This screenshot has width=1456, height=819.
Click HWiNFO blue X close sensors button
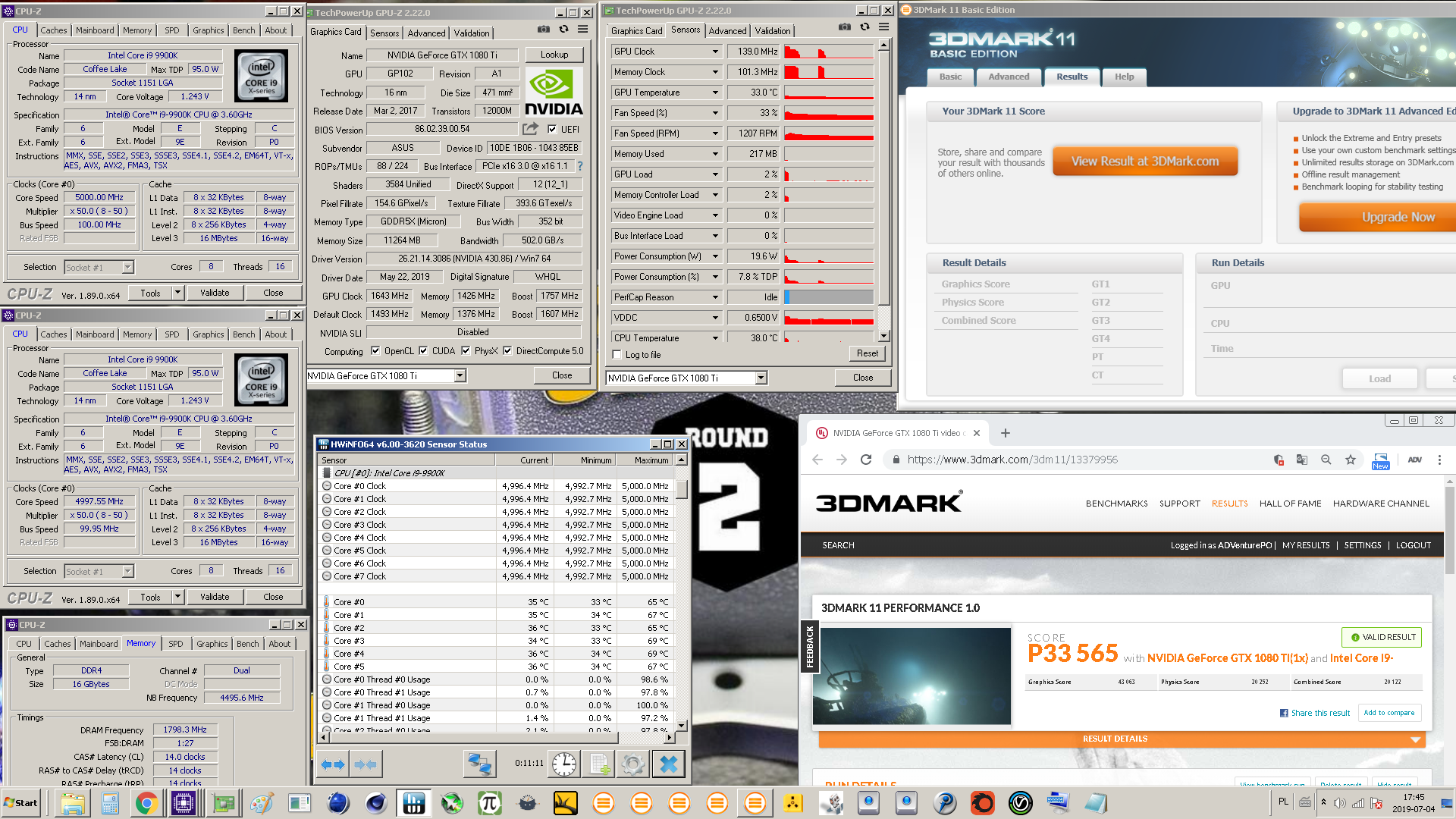point(669,764)
